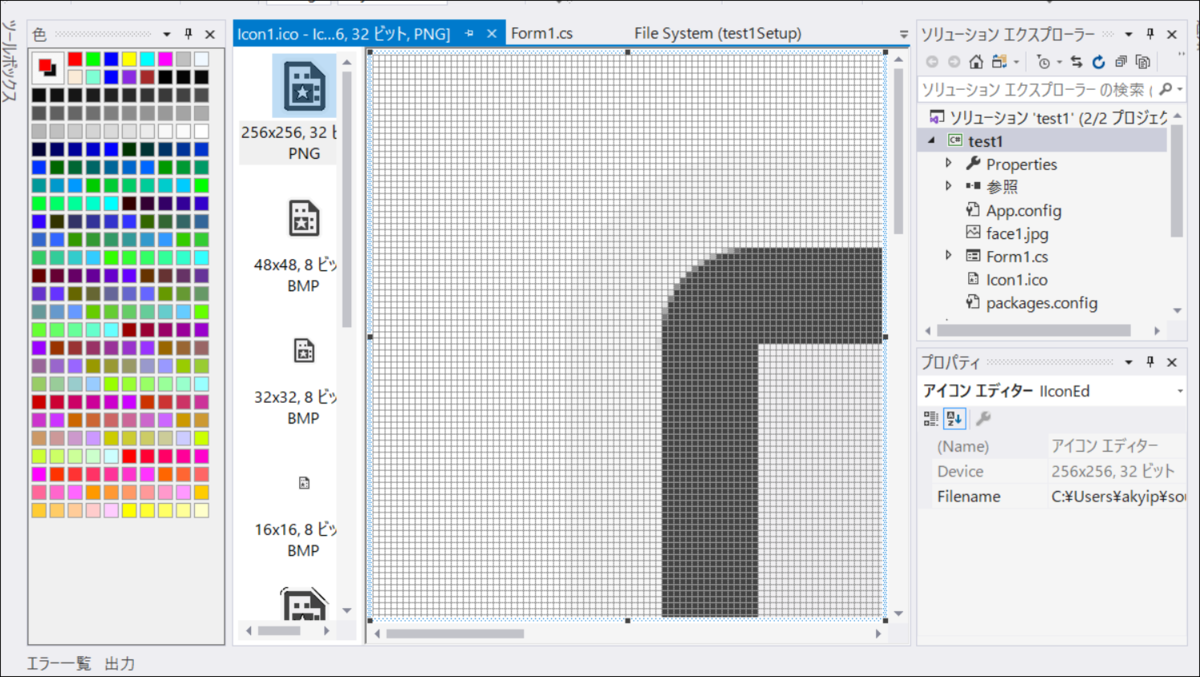The height and width of the screenshot is (677, 1200).
Task: Click the image list scroll-down arrow
Action: pos(347,610)
